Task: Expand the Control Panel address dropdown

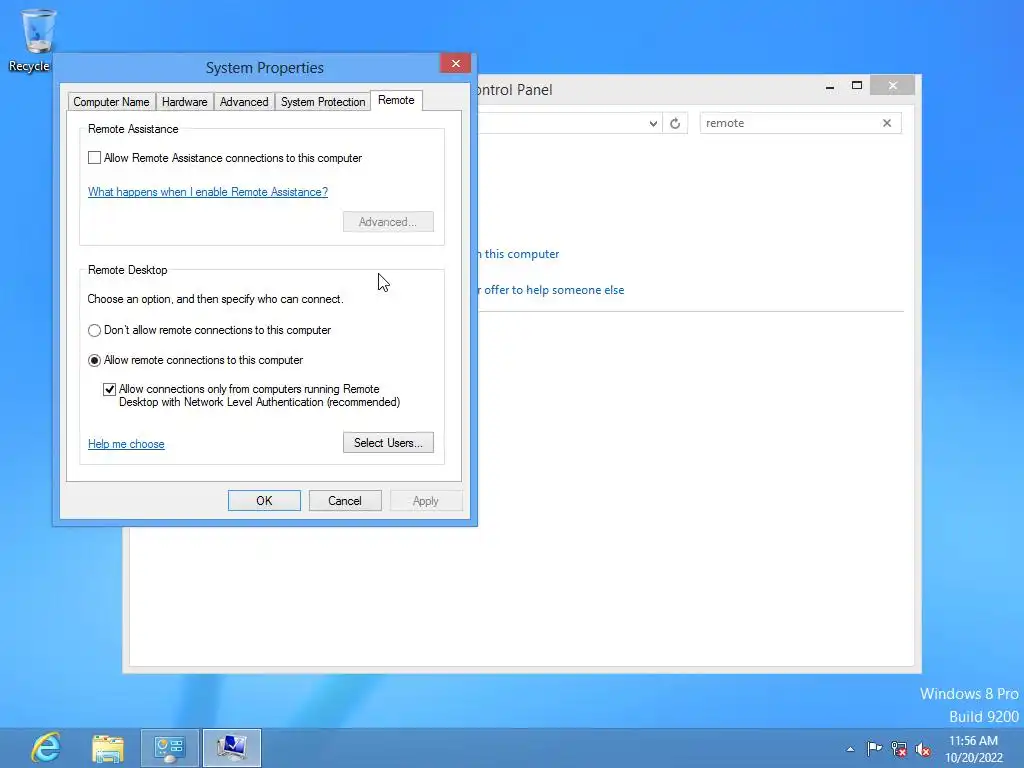Action: (x=653, y=123)
